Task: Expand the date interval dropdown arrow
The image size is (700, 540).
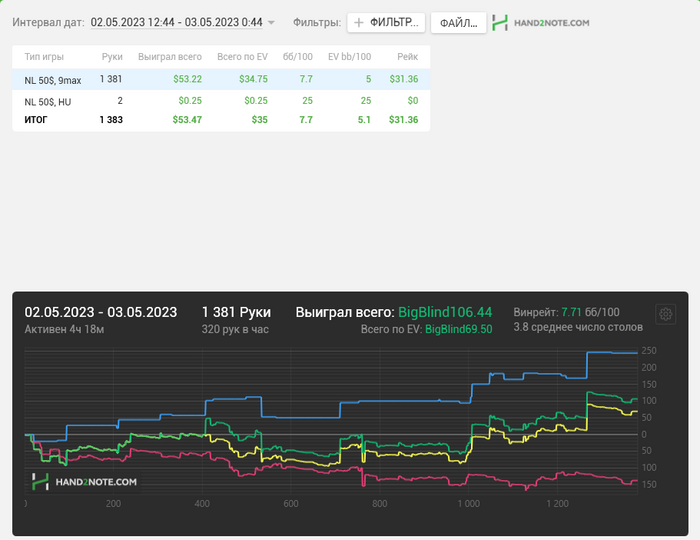Action: (271, 22)
